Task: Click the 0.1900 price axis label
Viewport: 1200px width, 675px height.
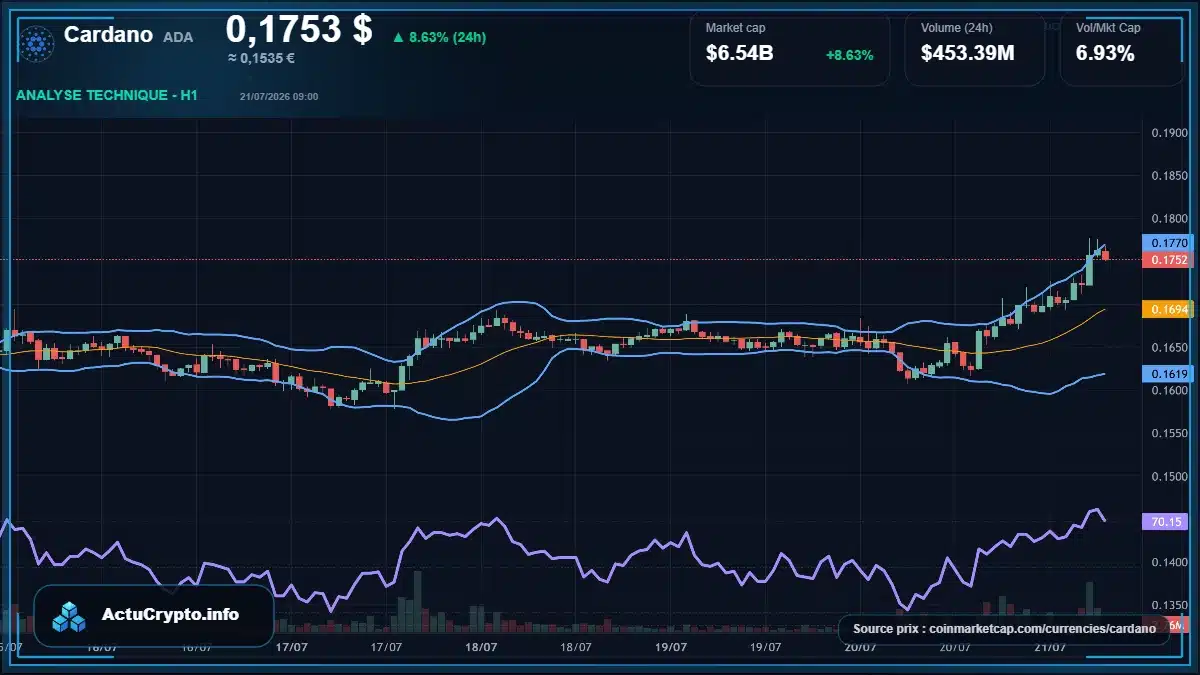Action: tap(1169, 133)
